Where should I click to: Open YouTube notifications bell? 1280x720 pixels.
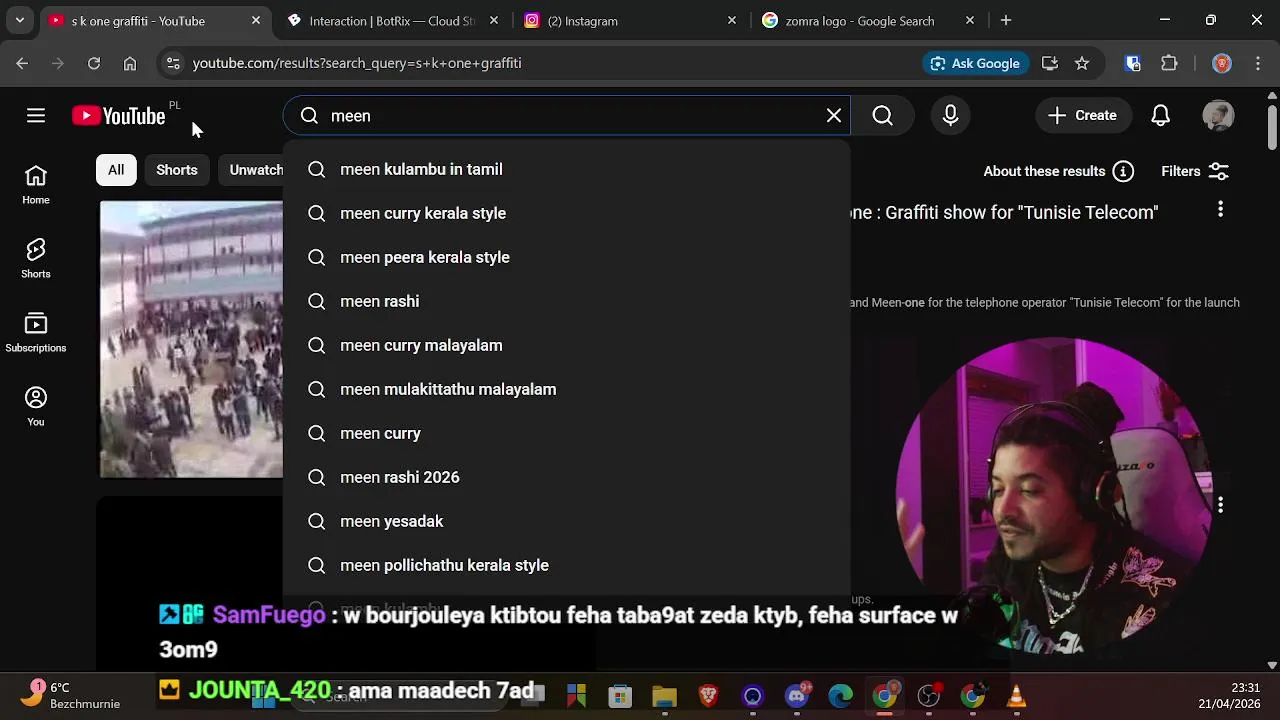point(1160,116)
